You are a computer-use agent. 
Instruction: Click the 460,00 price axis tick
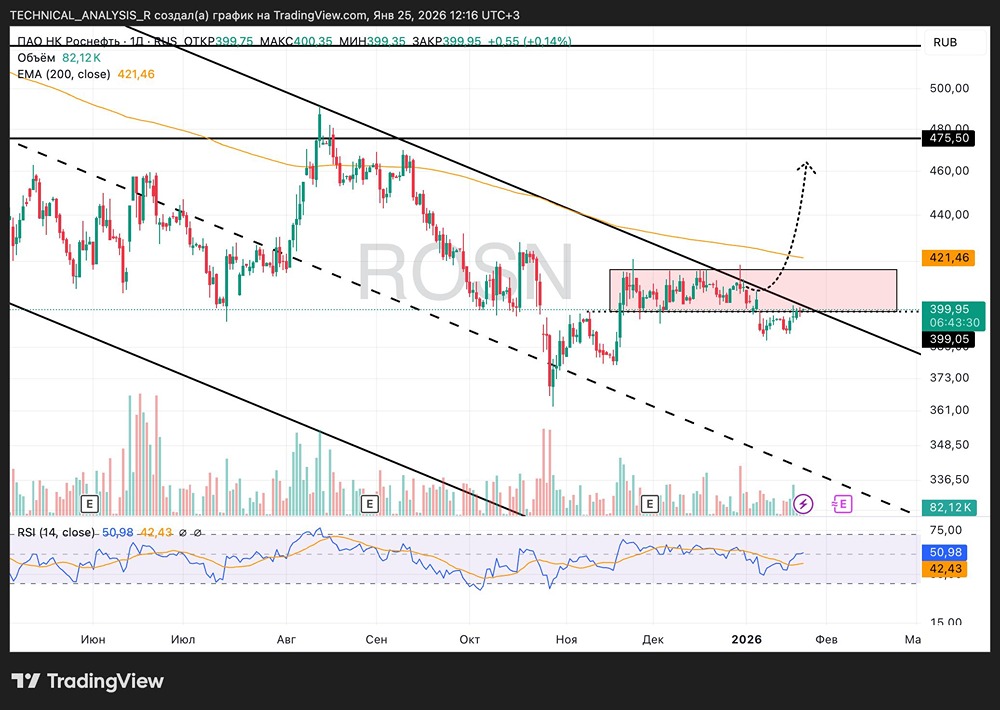949,170
